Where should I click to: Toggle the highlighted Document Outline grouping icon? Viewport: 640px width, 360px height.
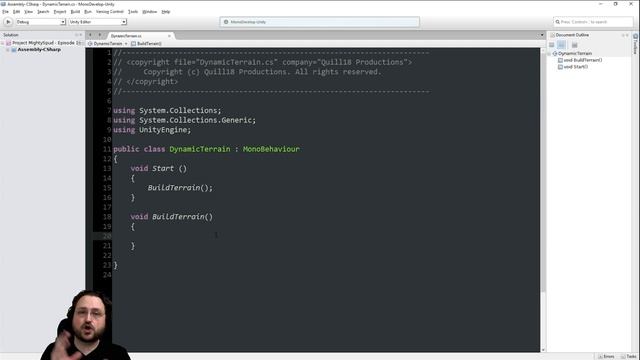562,44
